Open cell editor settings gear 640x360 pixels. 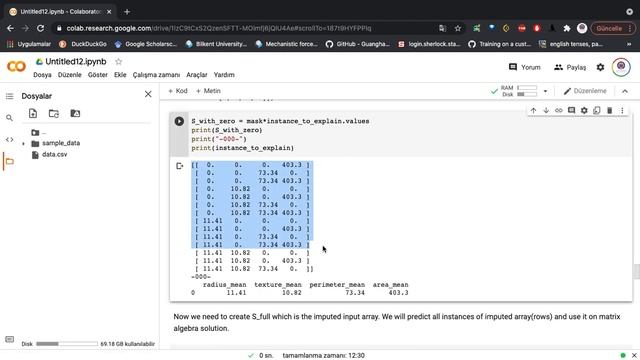584,111
